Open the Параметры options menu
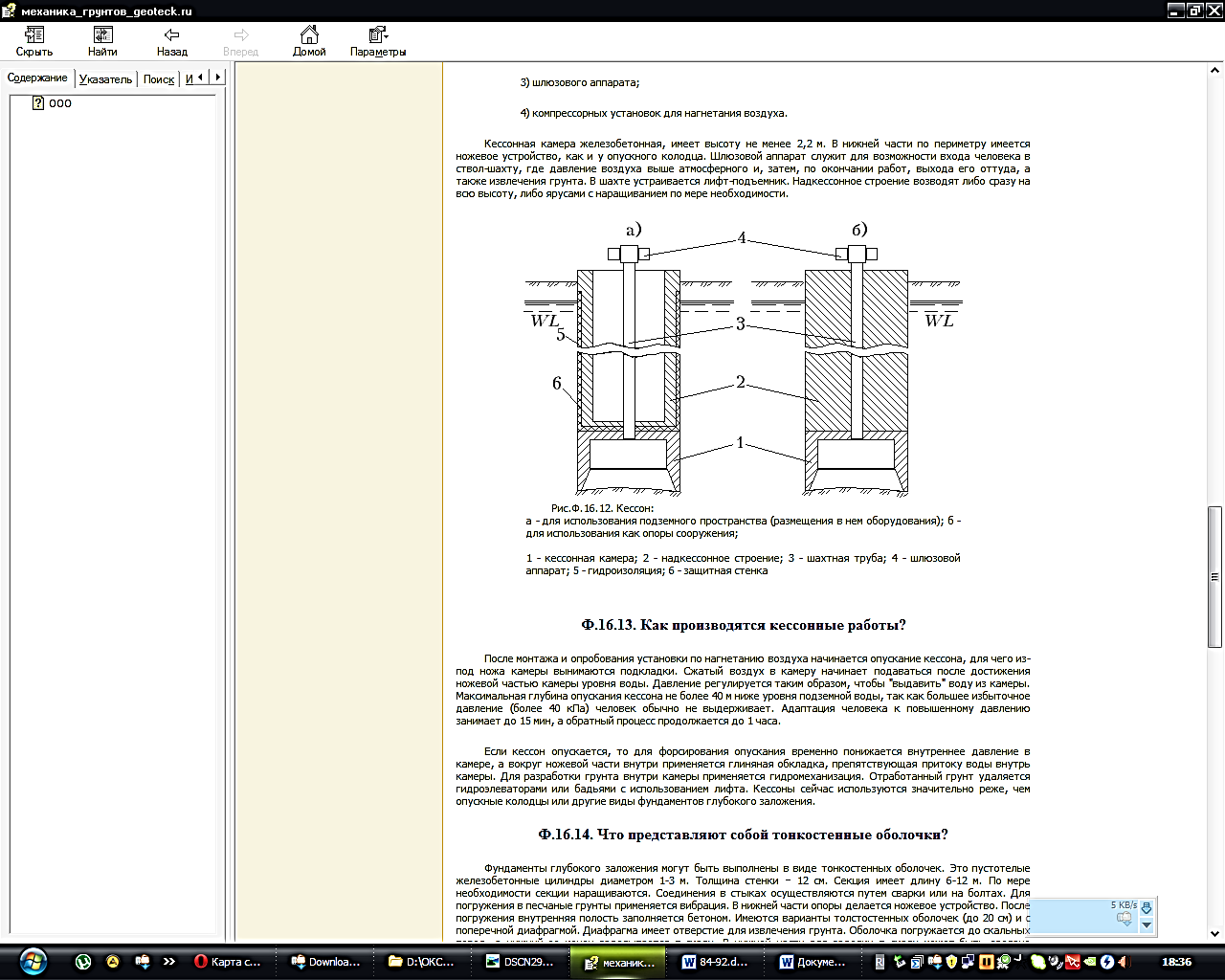 click(x=378, y=42)
